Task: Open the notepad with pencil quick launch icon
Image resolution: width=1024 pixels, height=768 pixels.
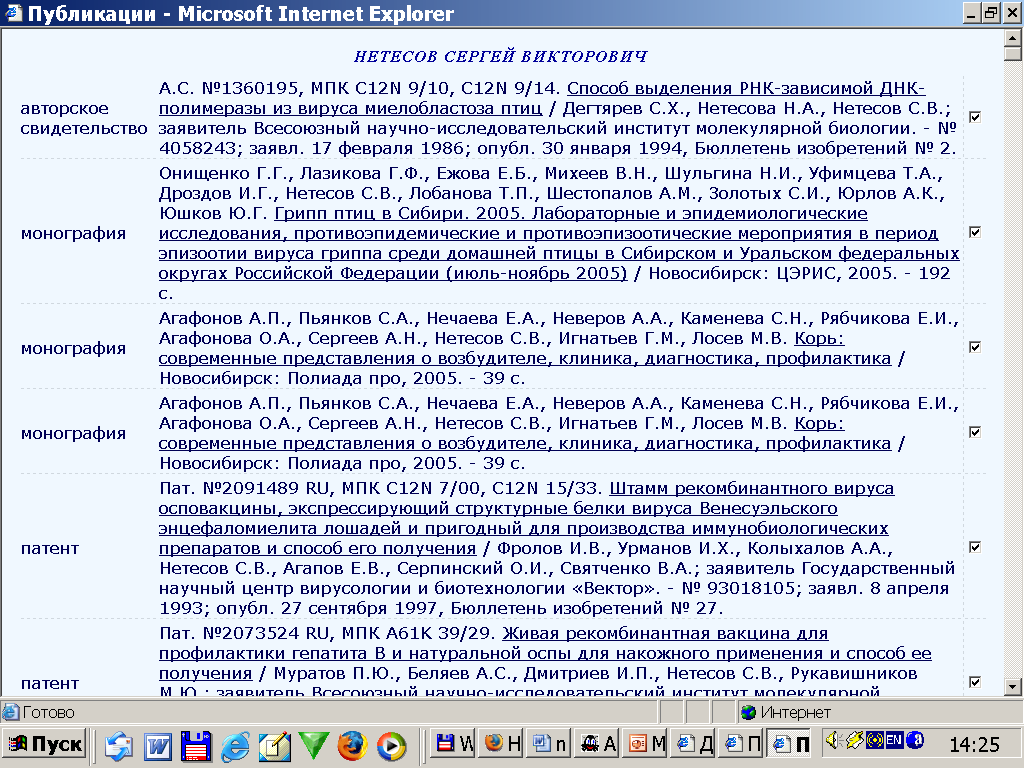Action: pos(274,745)
